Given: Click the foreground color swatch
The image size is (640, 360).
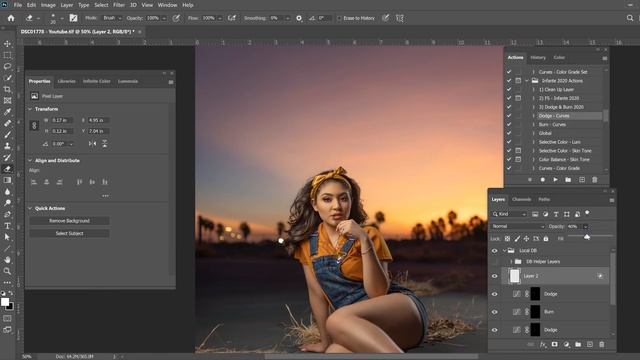Looking at the screenshot, I should tap(5, 302).
